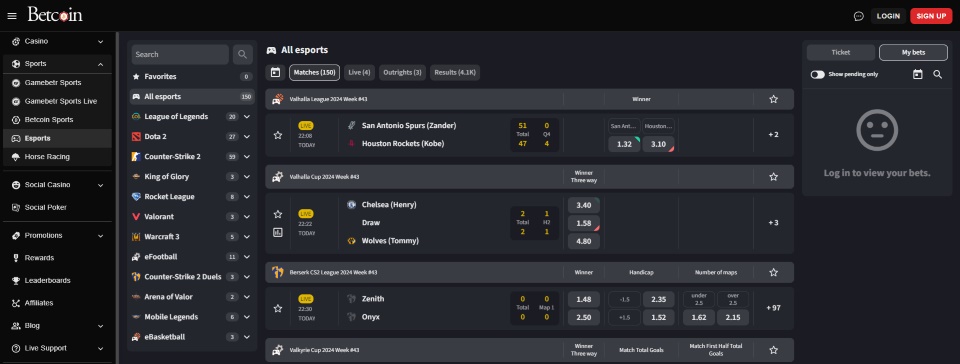Select Zenith winner odds 1.48

(583, 299)
